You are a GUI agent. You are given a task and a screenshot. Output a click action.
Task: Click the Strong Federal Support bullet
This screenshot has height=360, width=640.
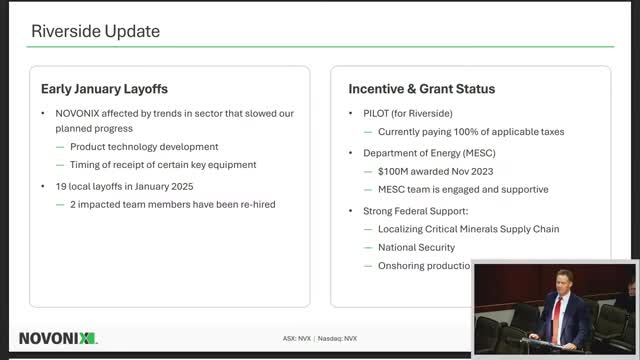[x=416, y=211]
